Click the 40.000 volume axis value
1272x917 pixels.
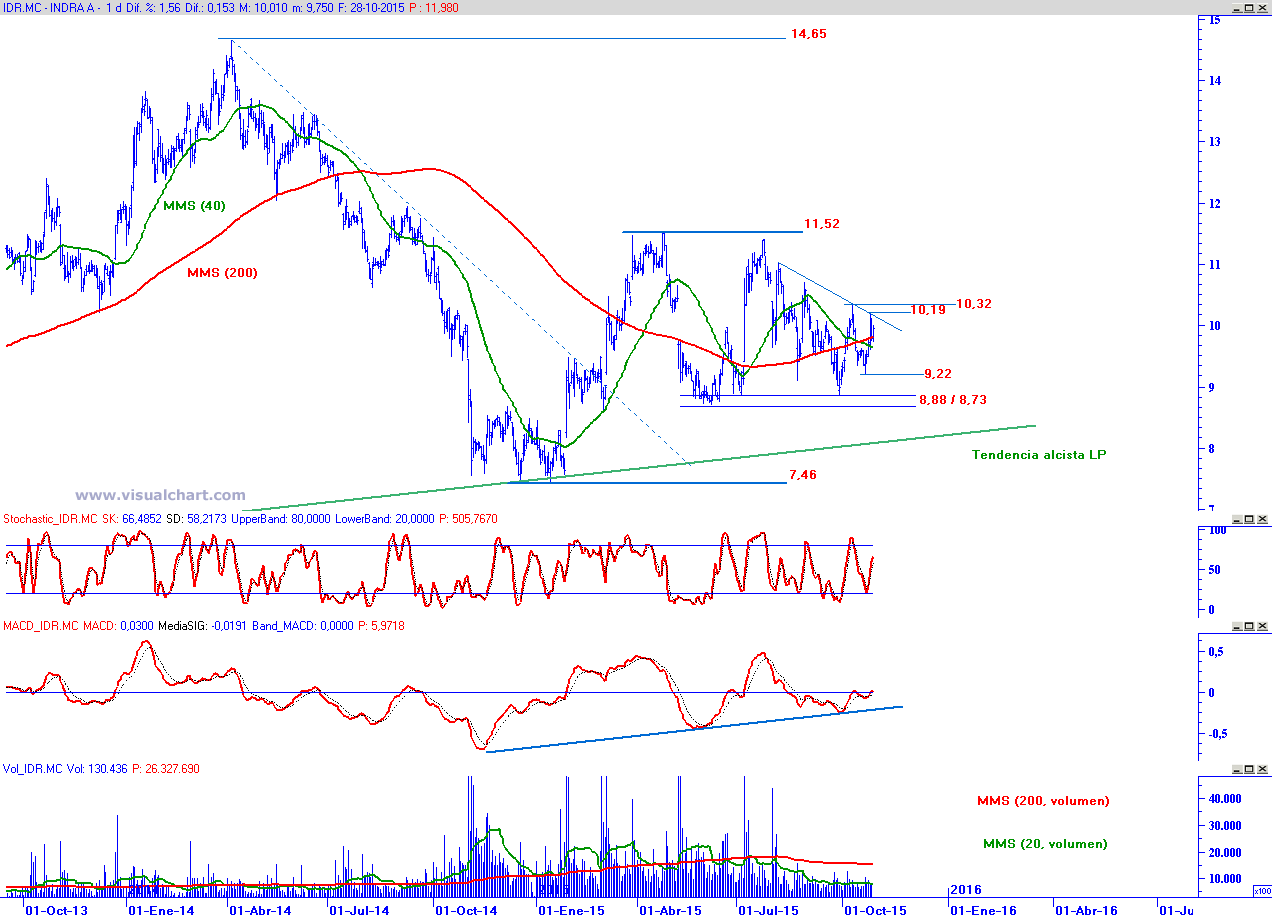1224,799
